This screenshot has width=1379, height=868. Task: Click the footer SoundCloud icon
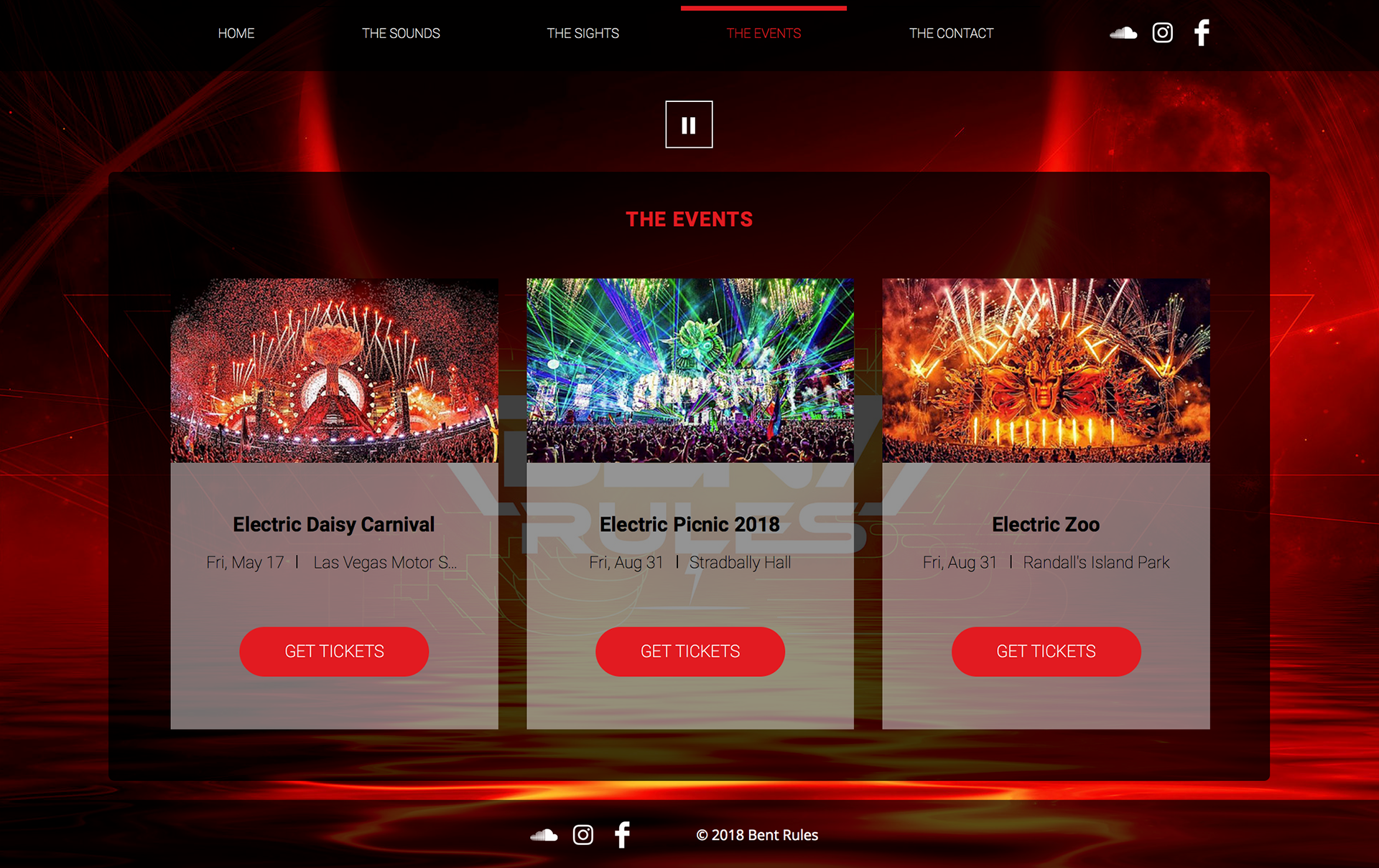pos(544,835)
